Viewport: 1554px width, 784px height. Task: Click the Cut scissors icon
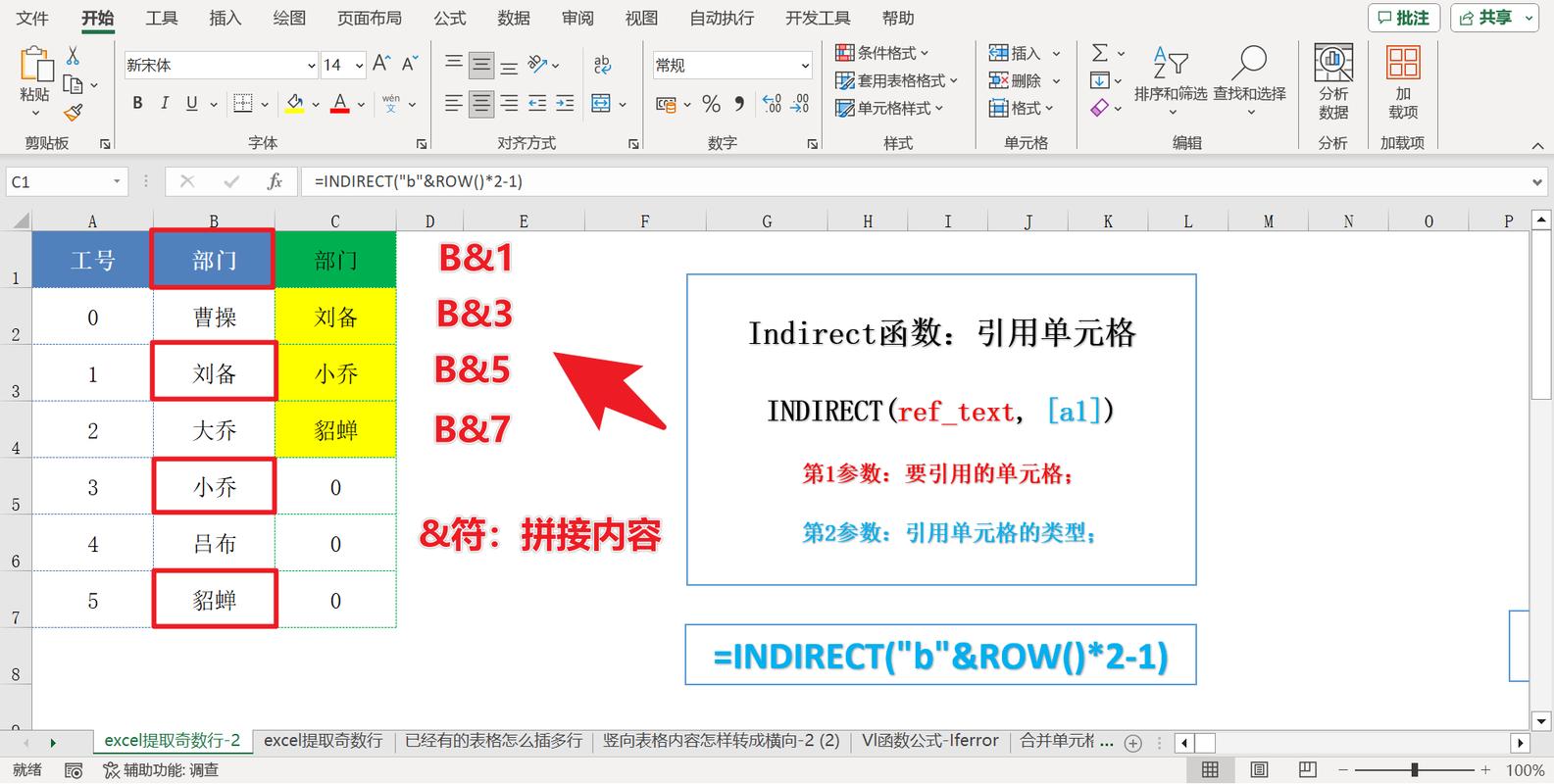tap(74, 57)
